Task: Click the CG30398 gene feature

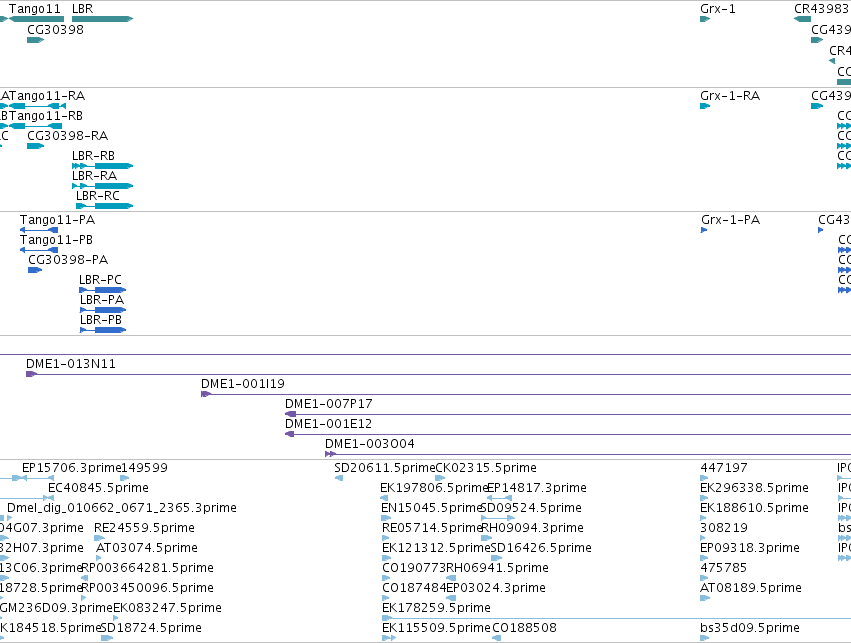Action: coord(35,40)
